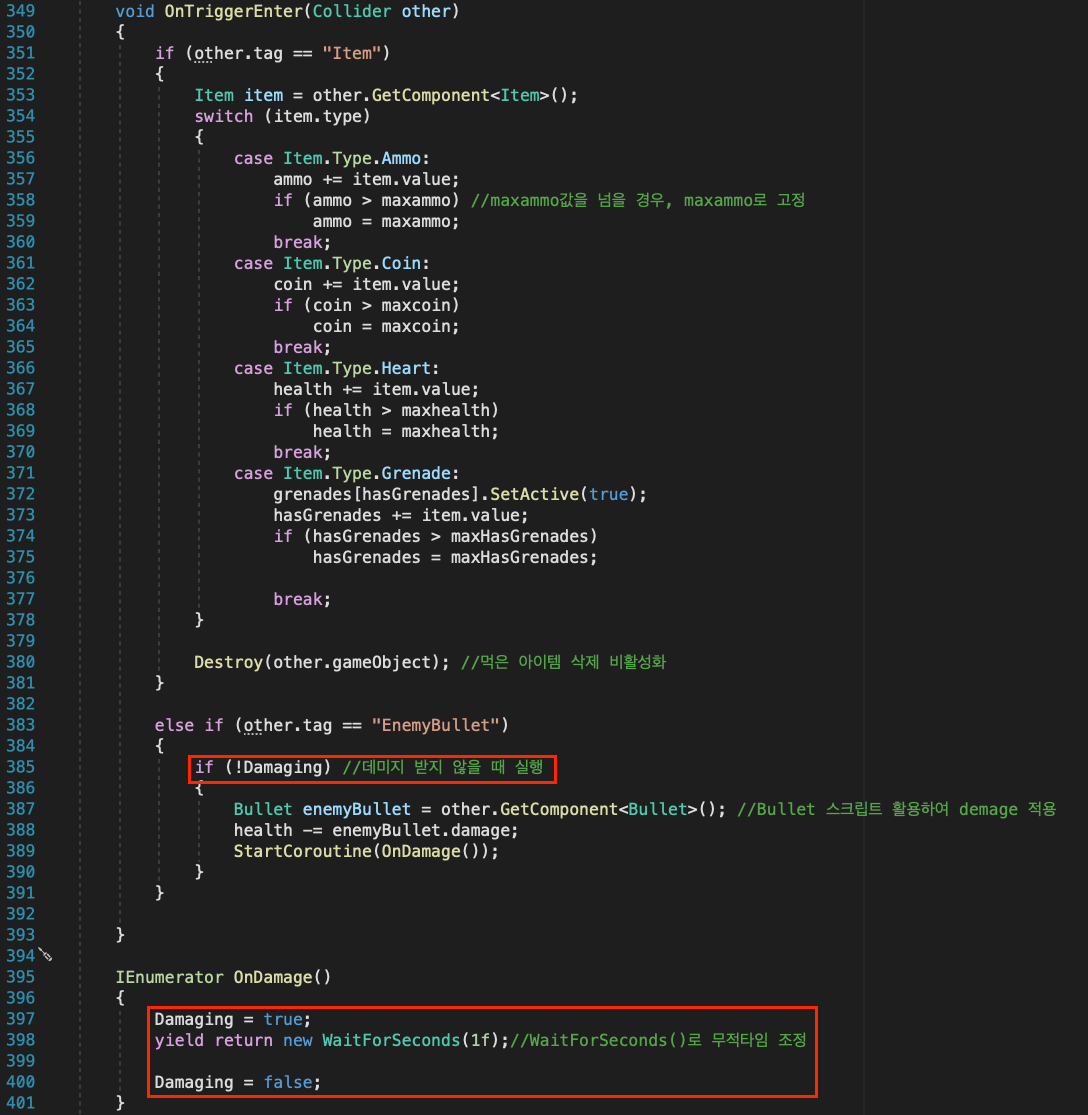Image resolution: width=1088 pixels, height=1115 pixels.
Task: Click the Collider type in the method signature
Action: point(352,11)
